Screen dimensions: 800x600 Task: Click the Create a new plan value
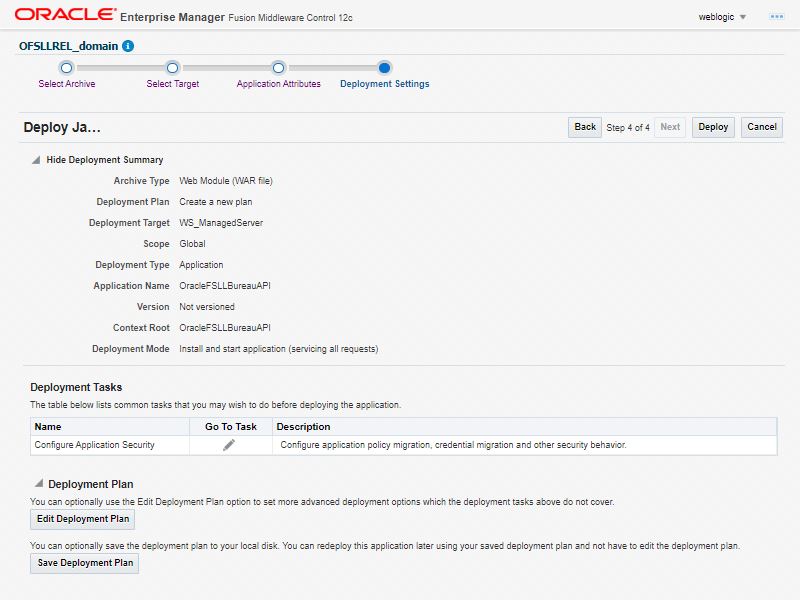click(x=215, y=202)
